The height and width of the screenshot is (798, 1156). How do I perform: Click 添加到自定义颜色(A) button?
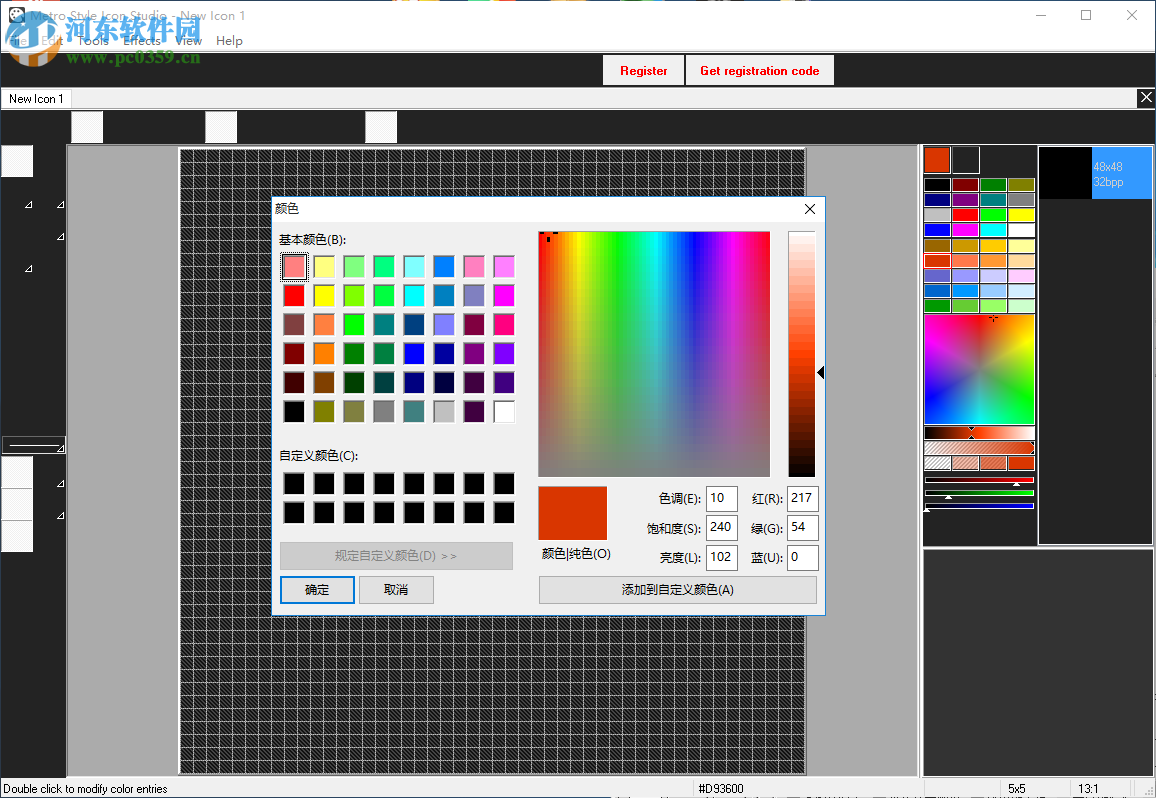(x=678, y=589)
